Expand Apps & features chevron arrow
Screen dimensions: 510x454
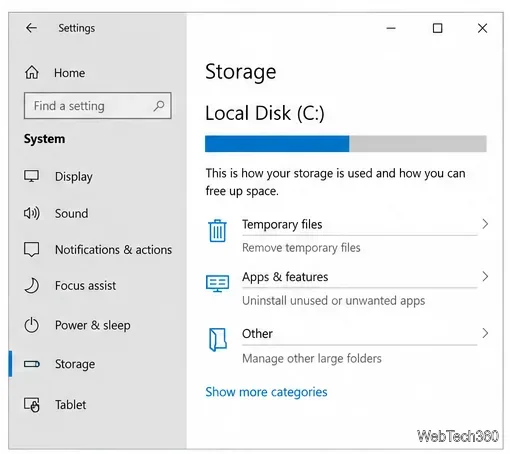tap(485, 276)
